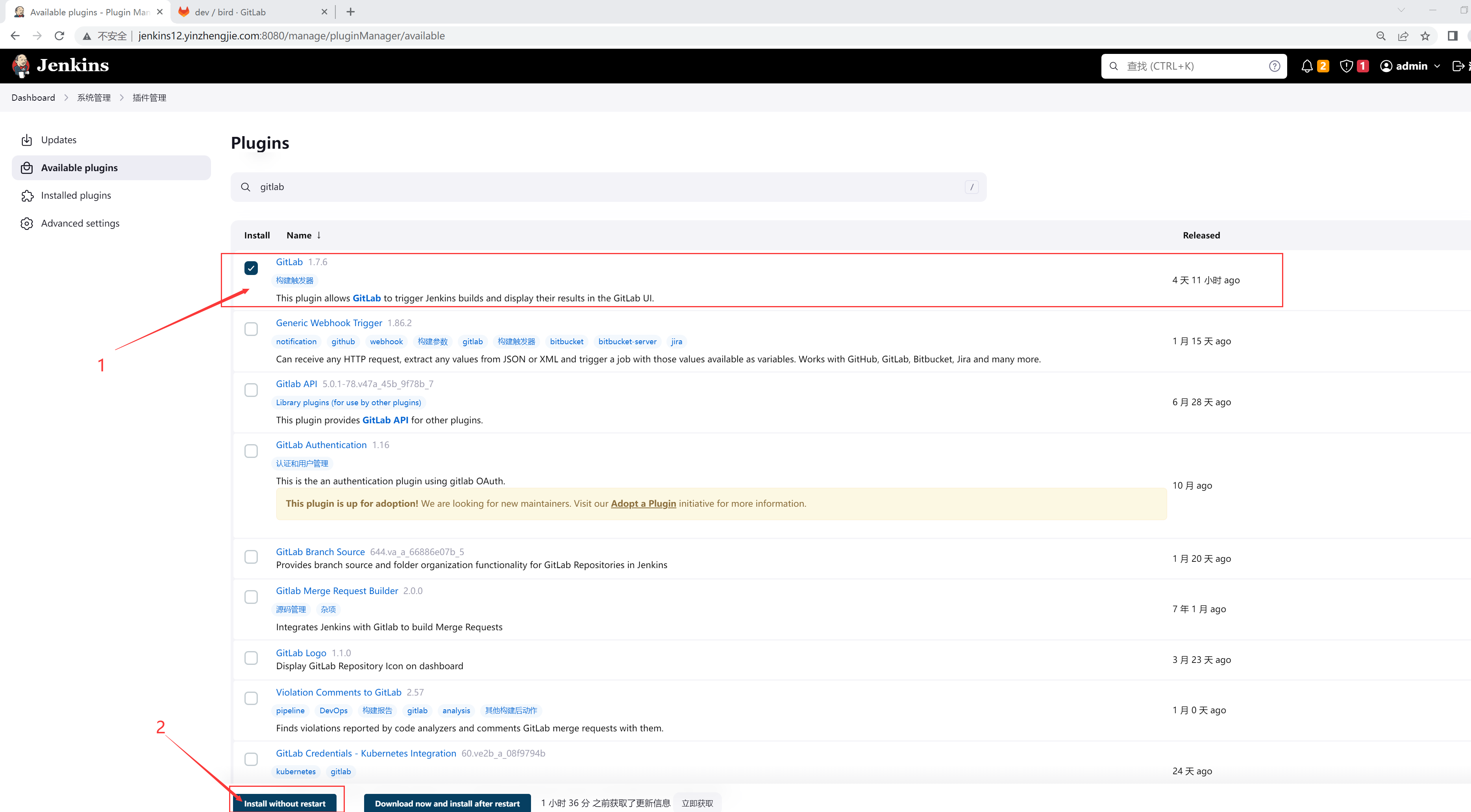Open the Installed plugins sidebar item

coord(76,196)
